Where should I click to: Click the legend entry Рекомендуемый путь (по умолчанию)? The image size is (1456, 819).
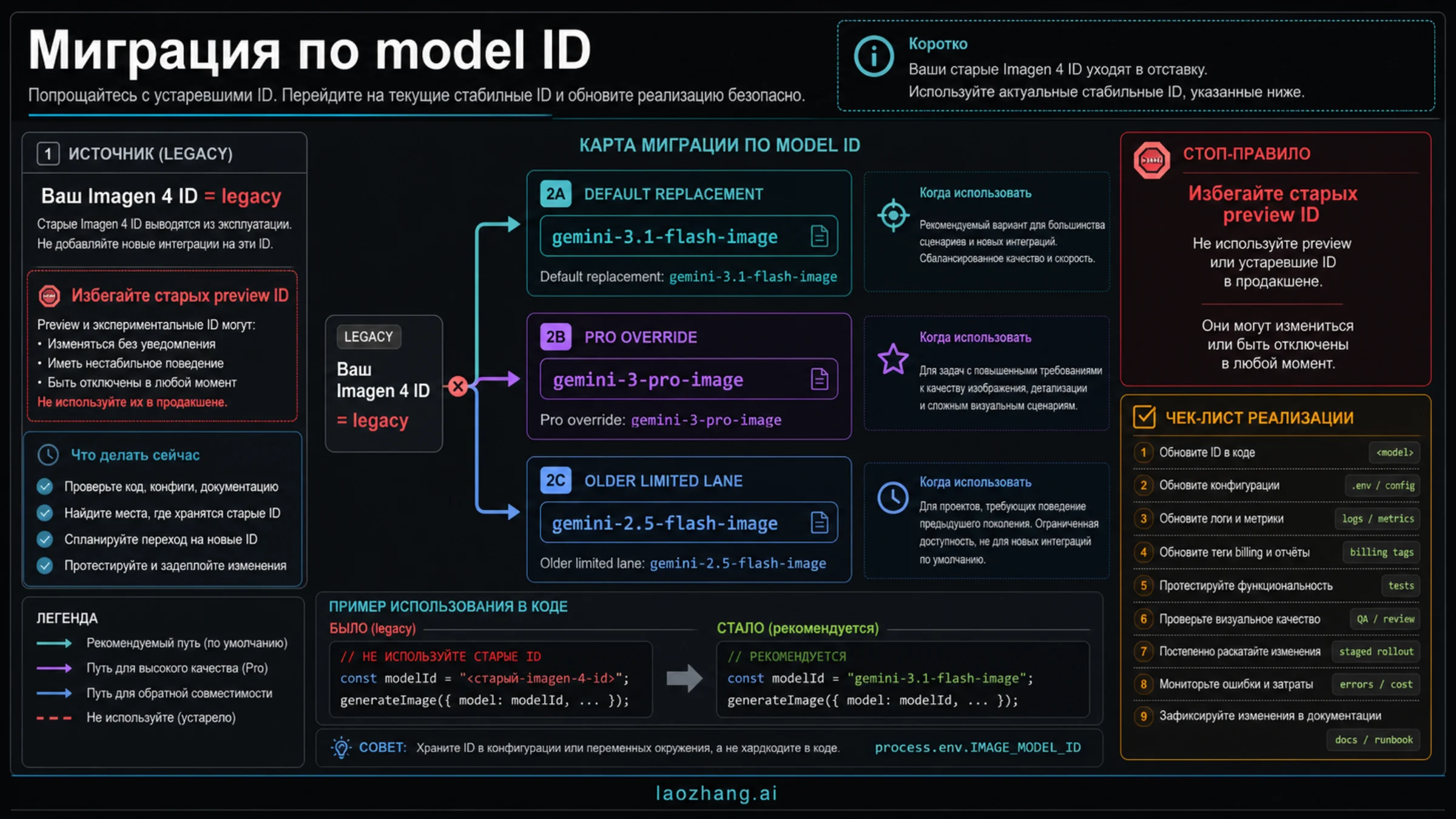tap(187, 643)
